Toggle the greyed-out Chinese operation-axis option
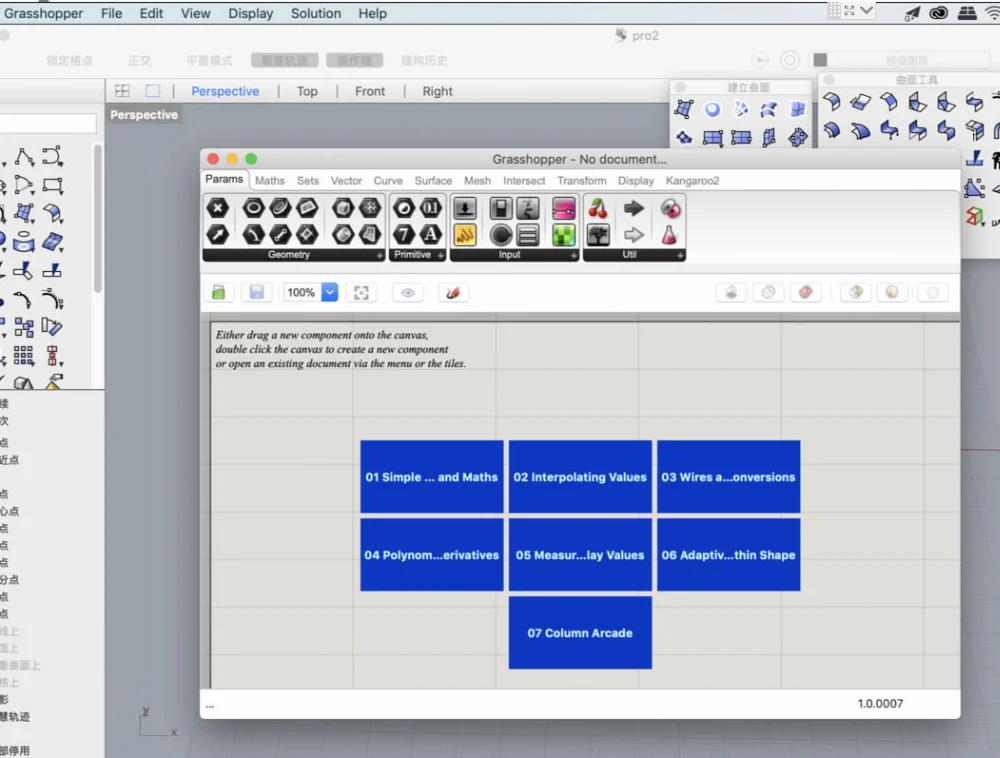1000x758 pixels. 355,61
